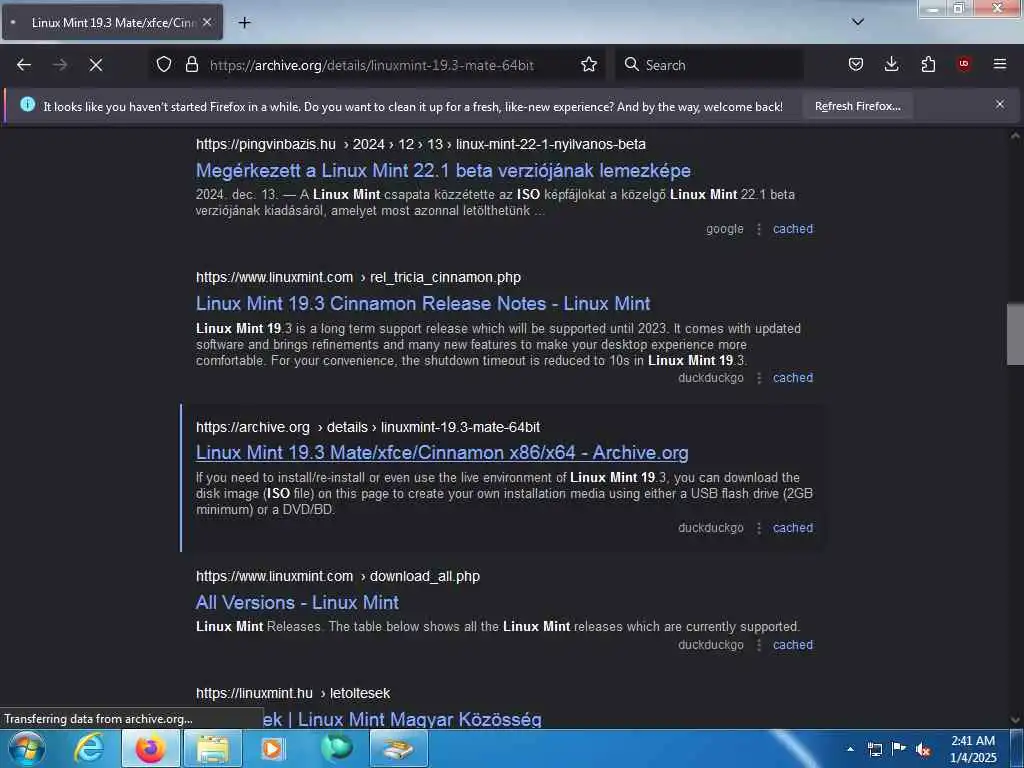1024x768 pixels.
Task: Click the page vertical scrollbar thumb
Action: [x=1015, y=335]
